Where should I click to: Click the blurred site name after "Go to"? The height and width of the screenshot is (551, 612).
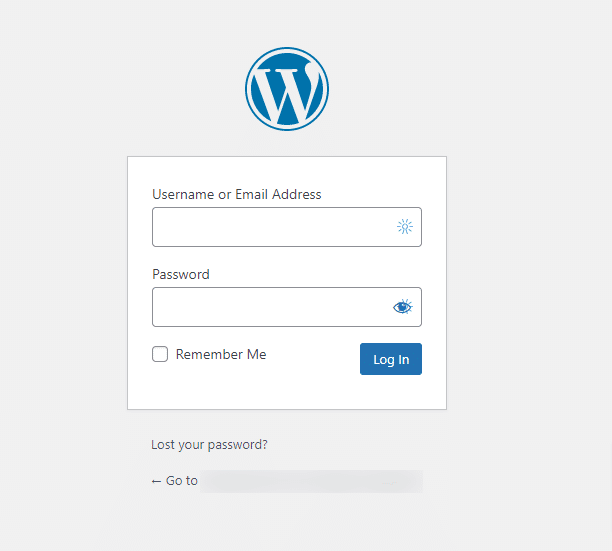(310, 481)
